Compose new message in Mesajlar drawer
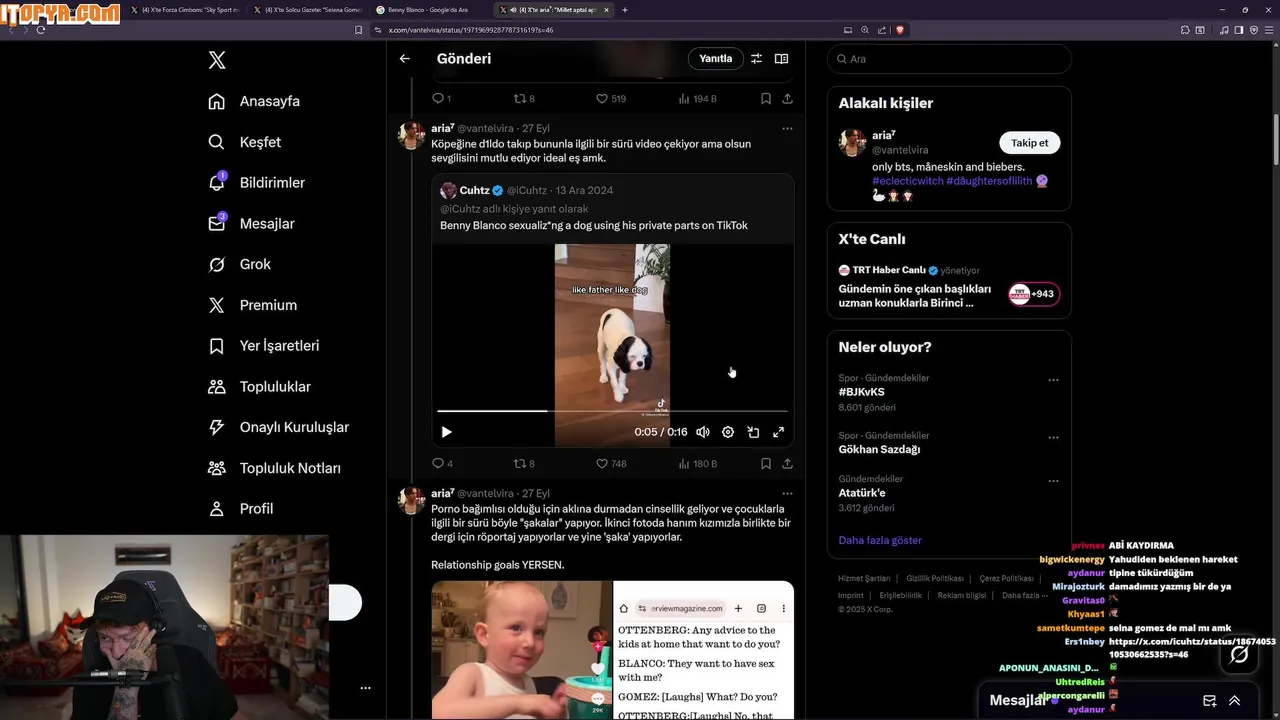This screenshot has width=1280, height=720. pos(1209,701)
